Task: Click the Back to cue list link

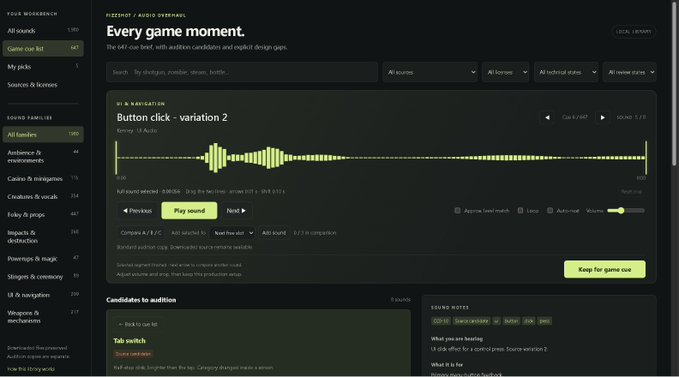Action: [138, 324]
